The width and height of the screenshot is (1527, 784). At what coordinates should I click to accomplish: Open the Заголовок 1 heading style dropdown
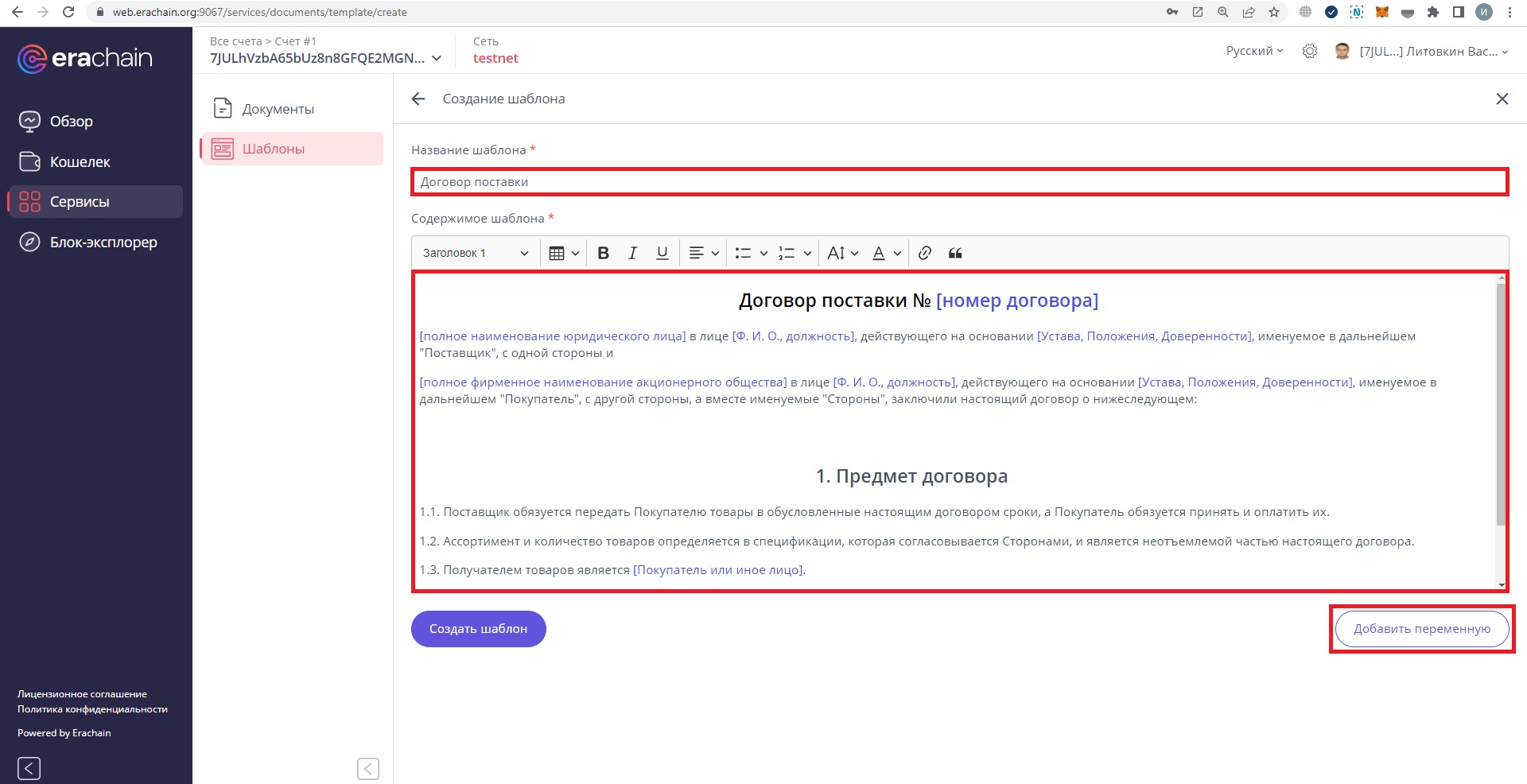tap(474, 253)
